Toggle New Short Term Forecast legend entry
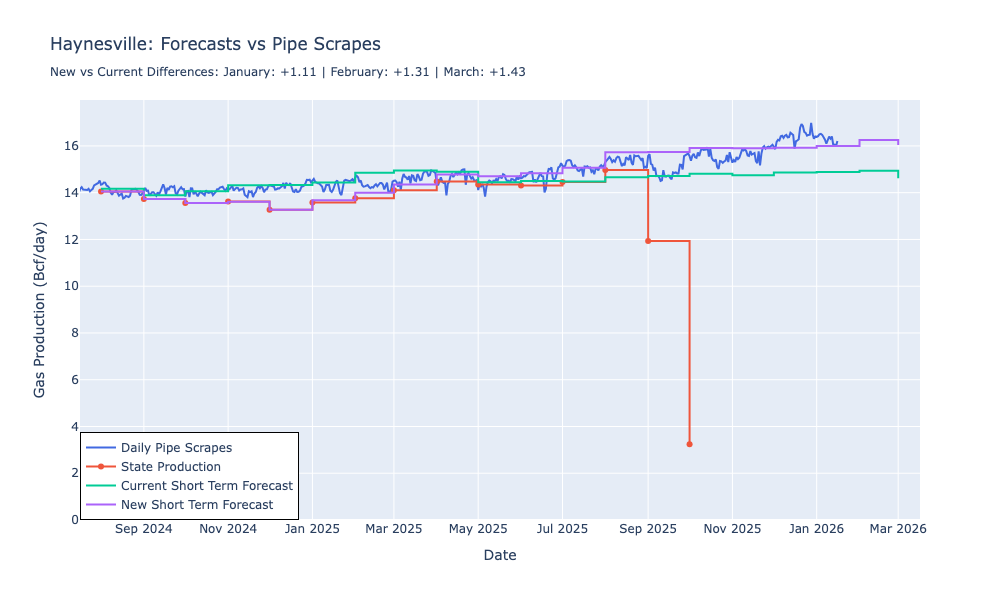1000x600 pixels. [196, 505]
